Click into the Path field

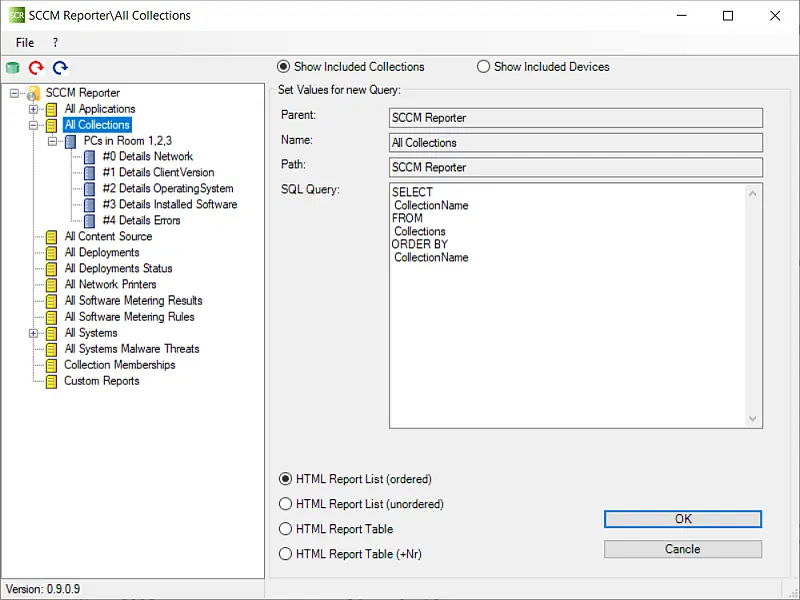click(576, 167)
